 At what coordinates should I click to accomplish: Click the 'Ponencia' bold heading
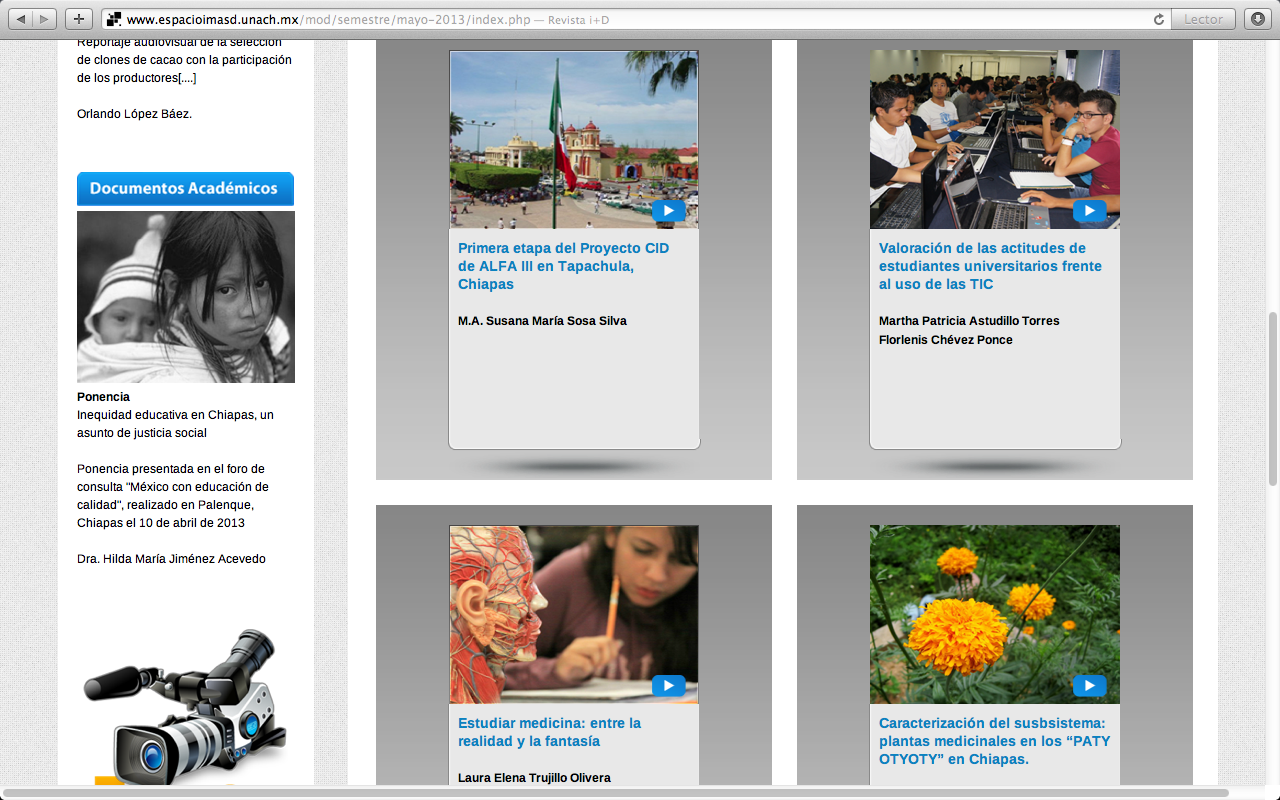103,397
